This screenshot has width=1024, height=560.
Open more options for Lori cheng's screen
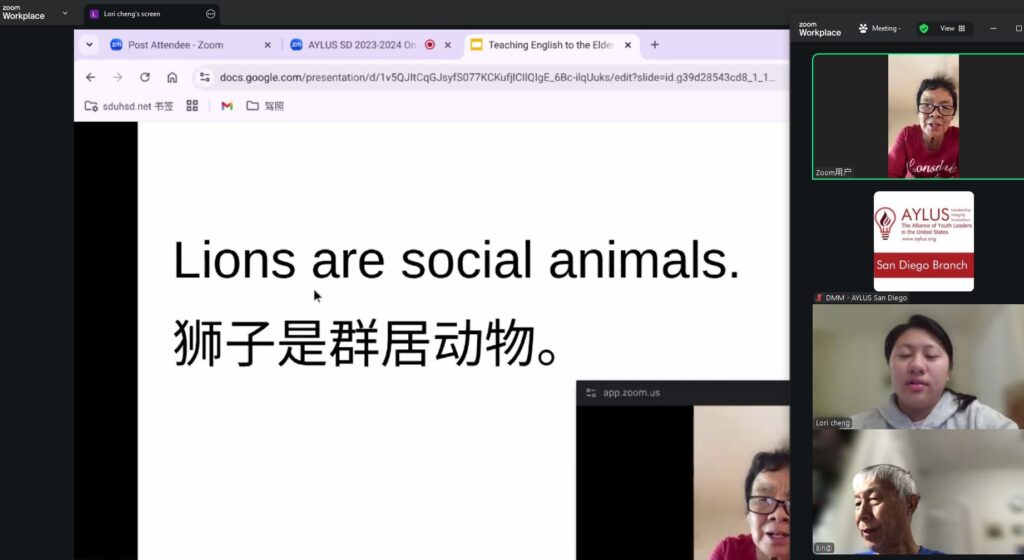(211, 14)
